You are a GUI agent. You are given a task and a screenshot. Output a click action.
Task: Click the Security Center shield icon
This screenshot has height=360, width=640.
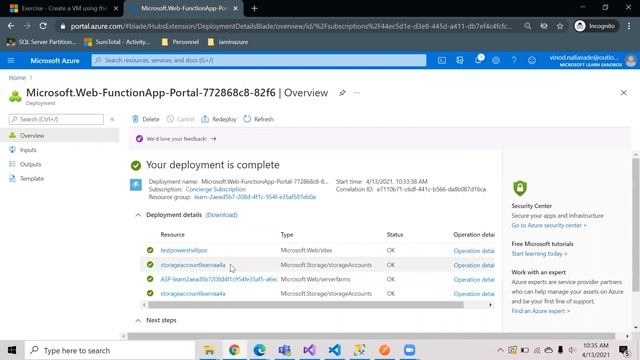520,188
